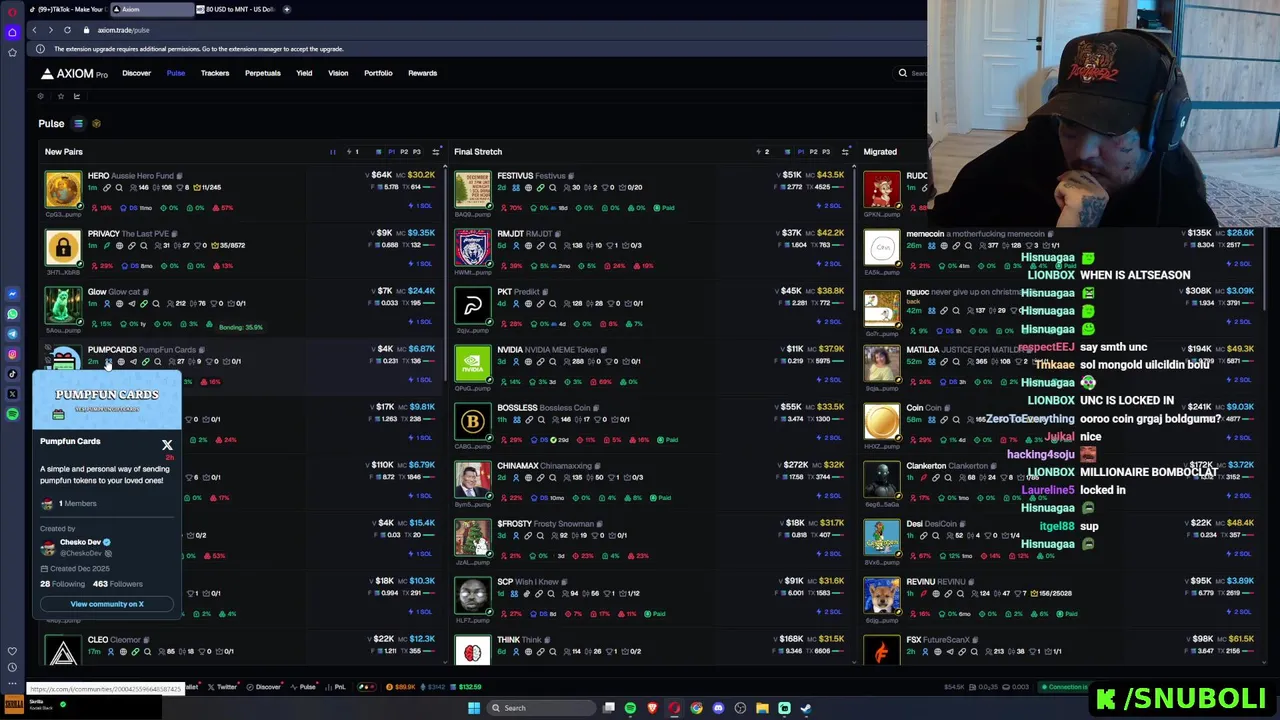Open Discover in bottom status bar
The height and width of the screenshot is (720, 1280).
click(x=264, y=687)
